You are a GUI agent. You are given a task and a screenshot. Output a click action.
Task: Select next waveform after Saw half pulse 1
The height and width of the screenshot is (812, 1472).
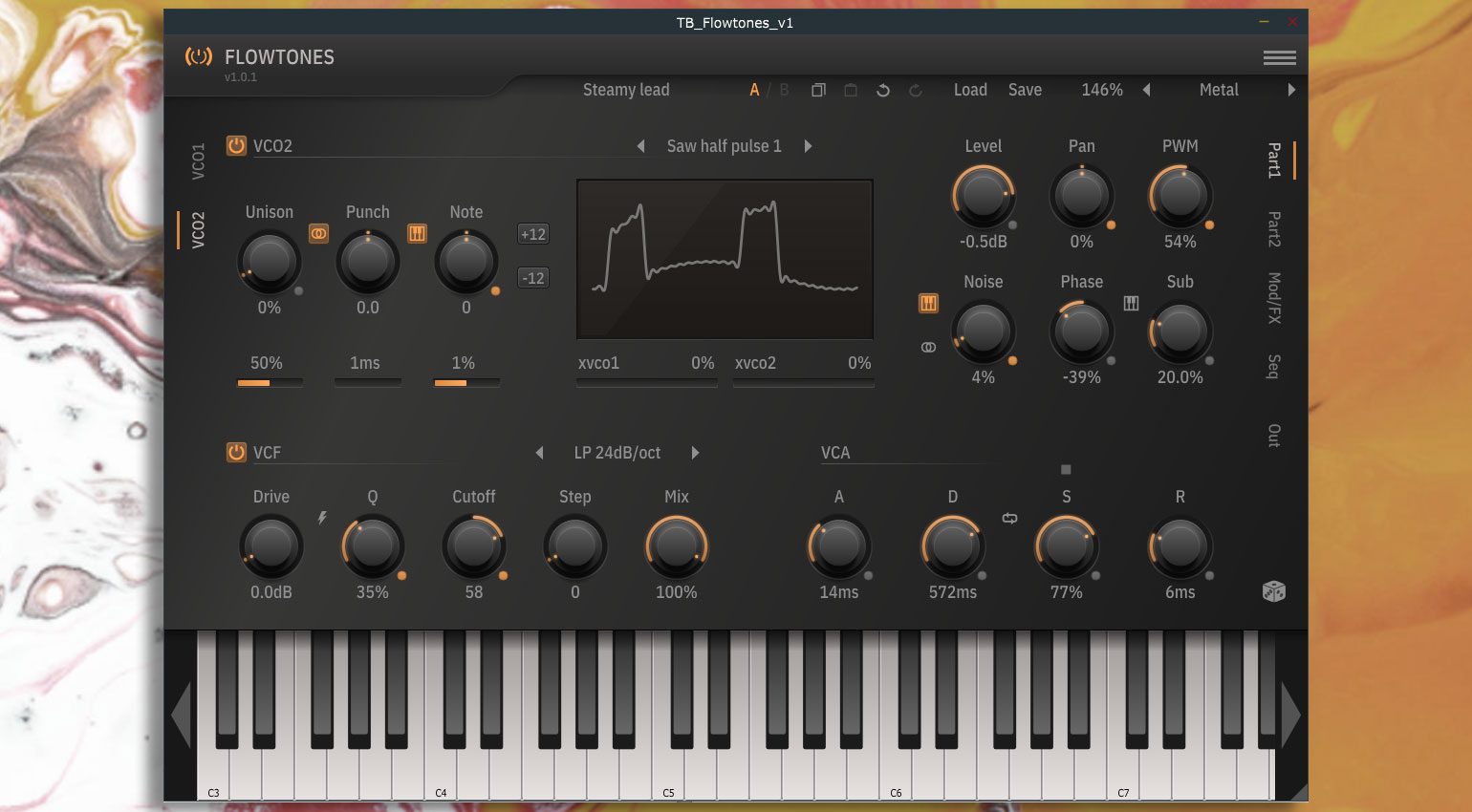click(809, 146)
